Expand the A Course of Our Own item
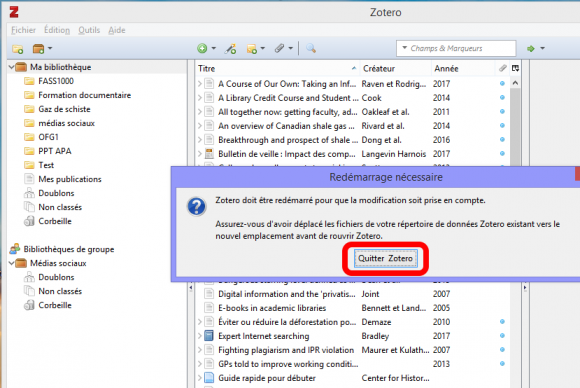 pos(199,84)
